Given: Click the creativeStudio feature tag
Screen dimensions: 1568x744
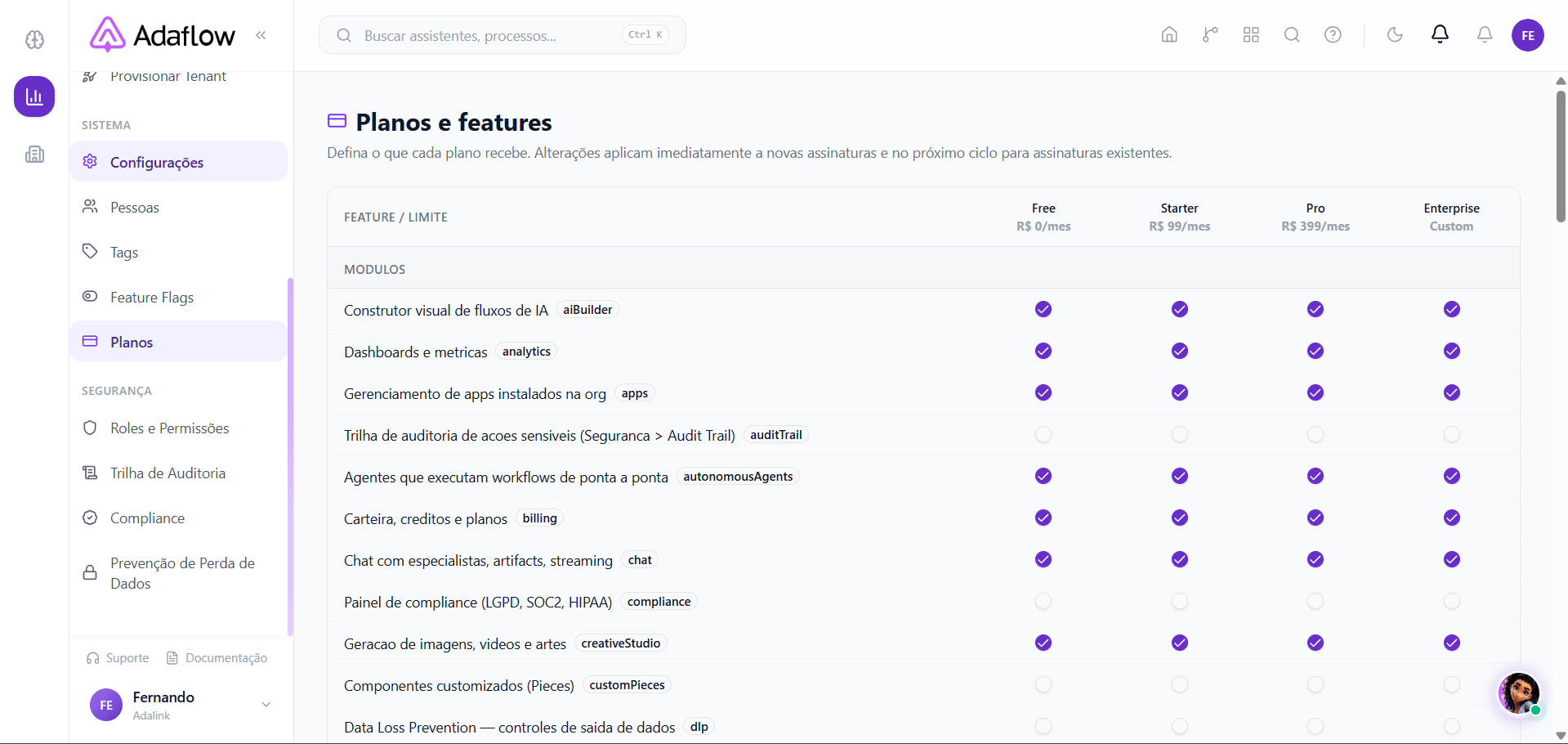Looking at the screenshot, I should [621, 643].
